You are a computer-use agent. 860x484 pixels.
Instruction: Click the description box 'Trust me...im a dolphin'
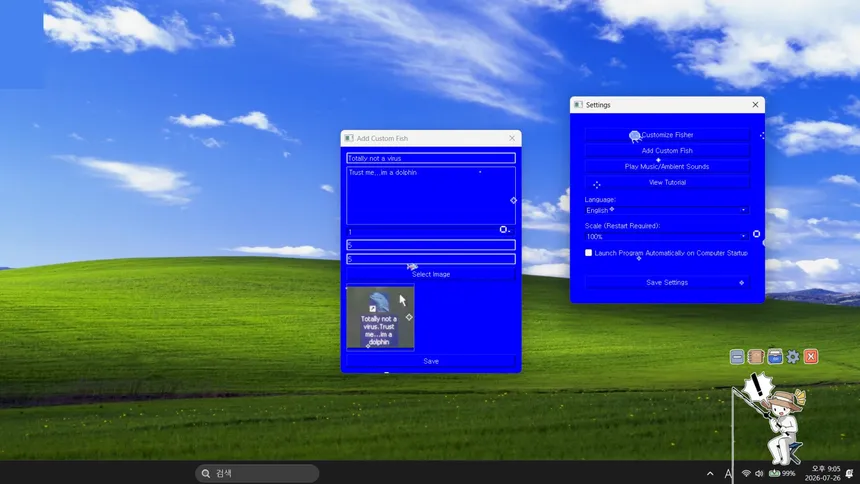(x=431, y=195)
